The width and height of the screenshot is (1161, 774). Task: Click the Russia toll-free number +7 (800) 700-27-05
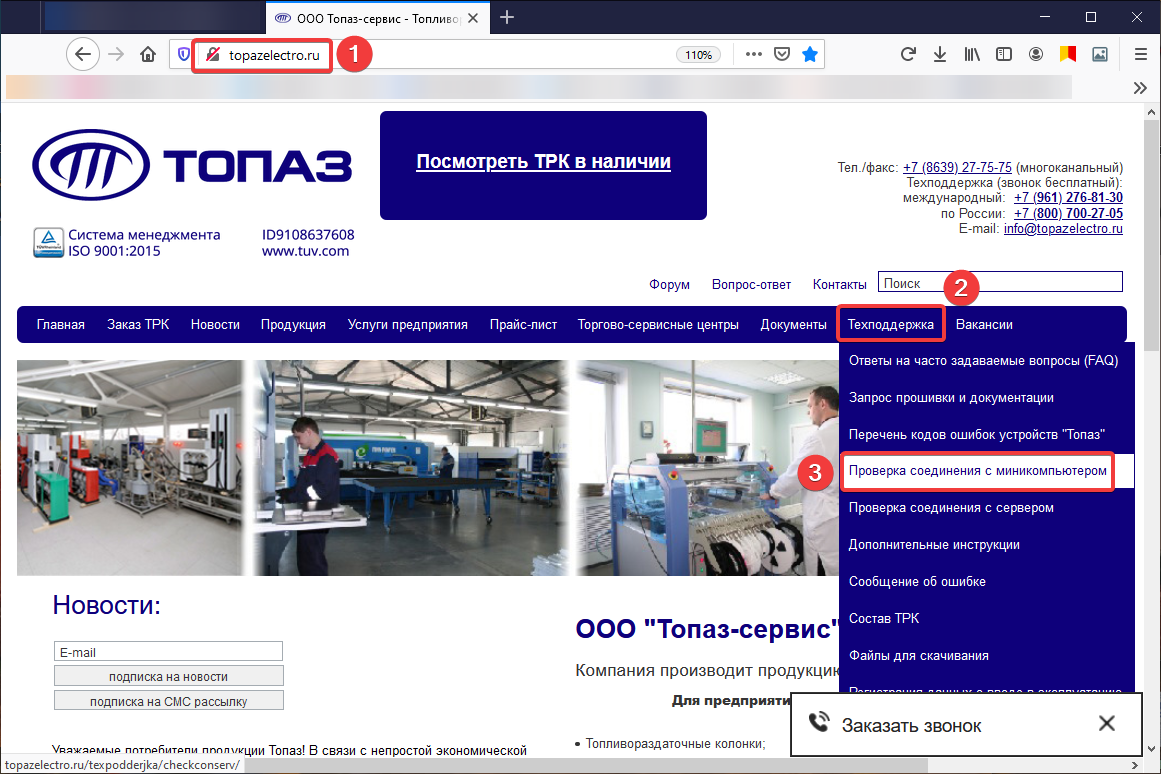point(1068,213)
